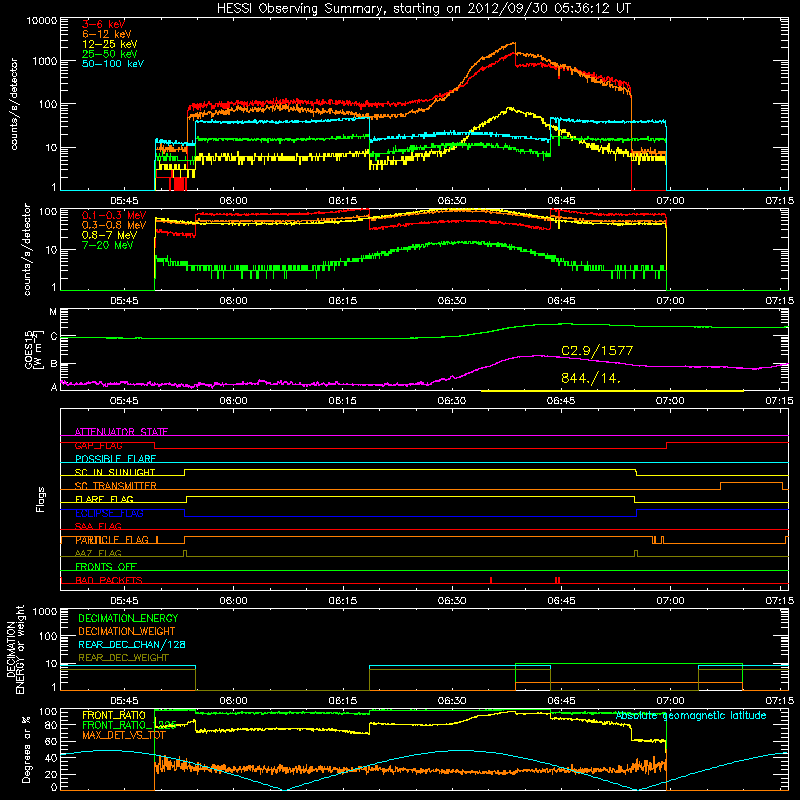
Task: Click the MAX_DET_VS_TOT legend label
Action: [x=124, y=735]
